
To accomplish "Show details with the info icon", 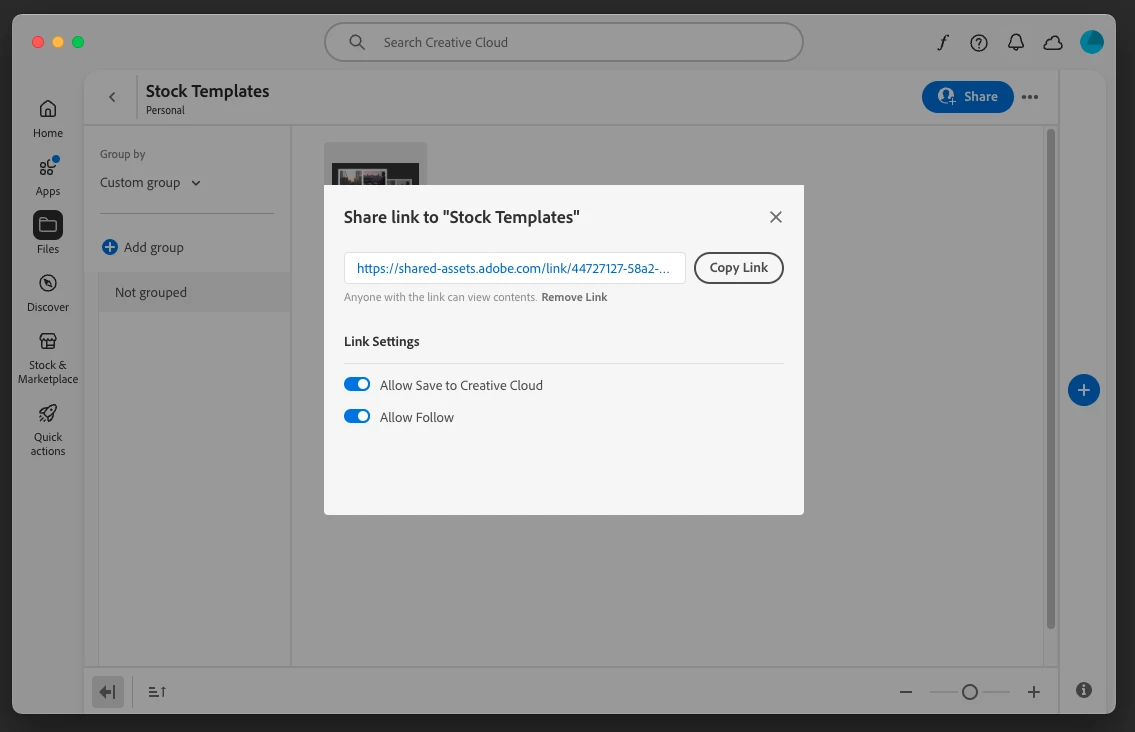I will [x=1084, y=690].
